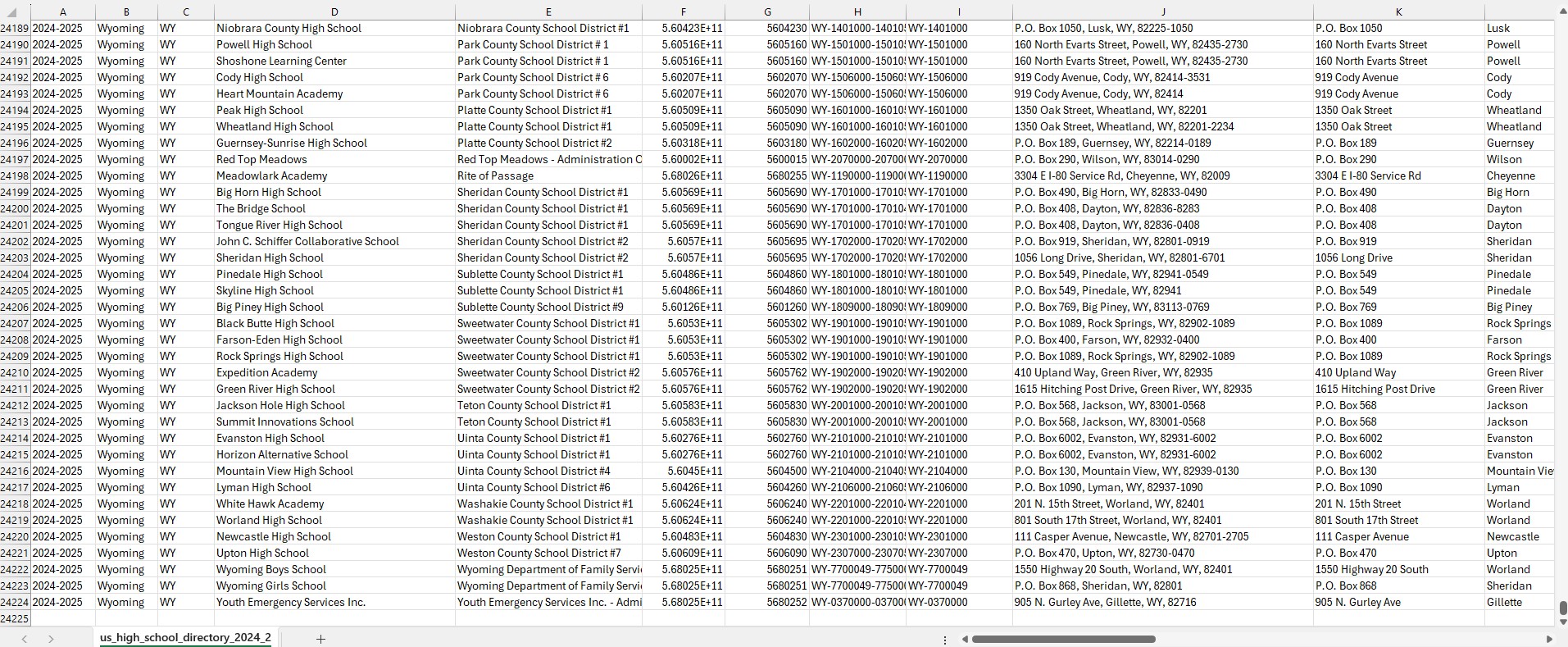Open the us_high_school_directory_2024_2 sheet tab
The height and width of the screenshot is (647, 1568).
[x=185, y=638]
